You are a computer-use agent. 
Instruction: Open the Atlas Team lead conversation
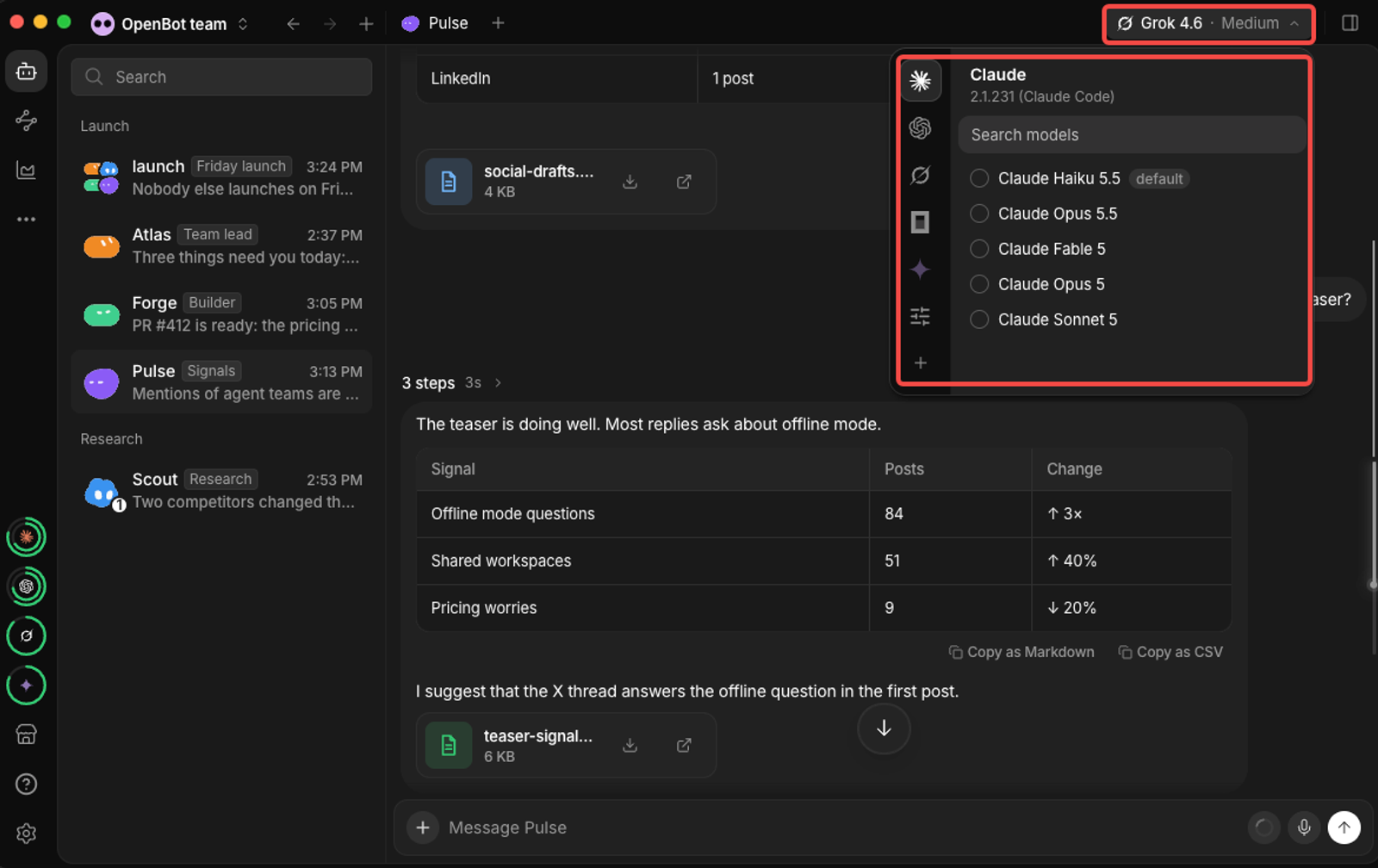[221, 246]
